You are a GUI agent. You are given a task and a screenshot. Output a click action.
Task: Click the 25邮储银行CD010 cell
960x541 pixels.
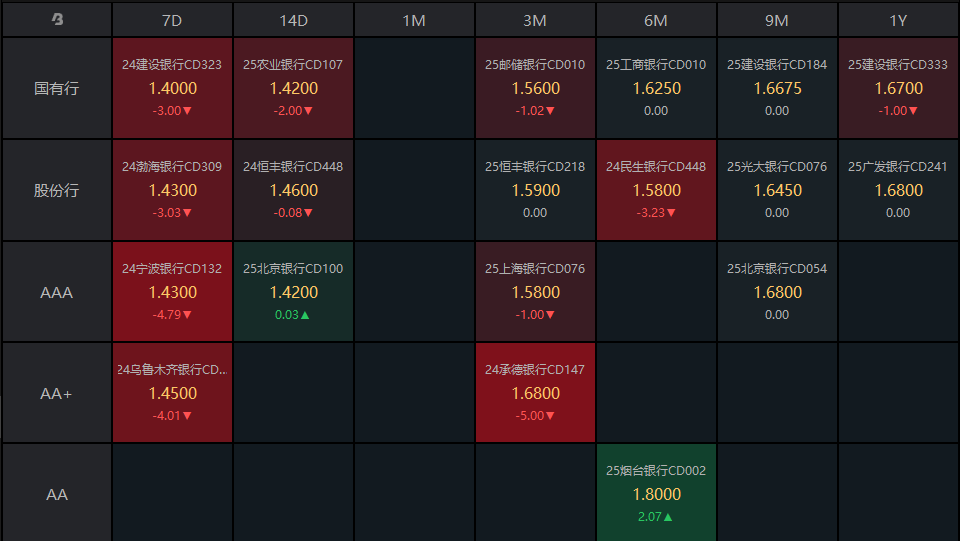point(535,88)
